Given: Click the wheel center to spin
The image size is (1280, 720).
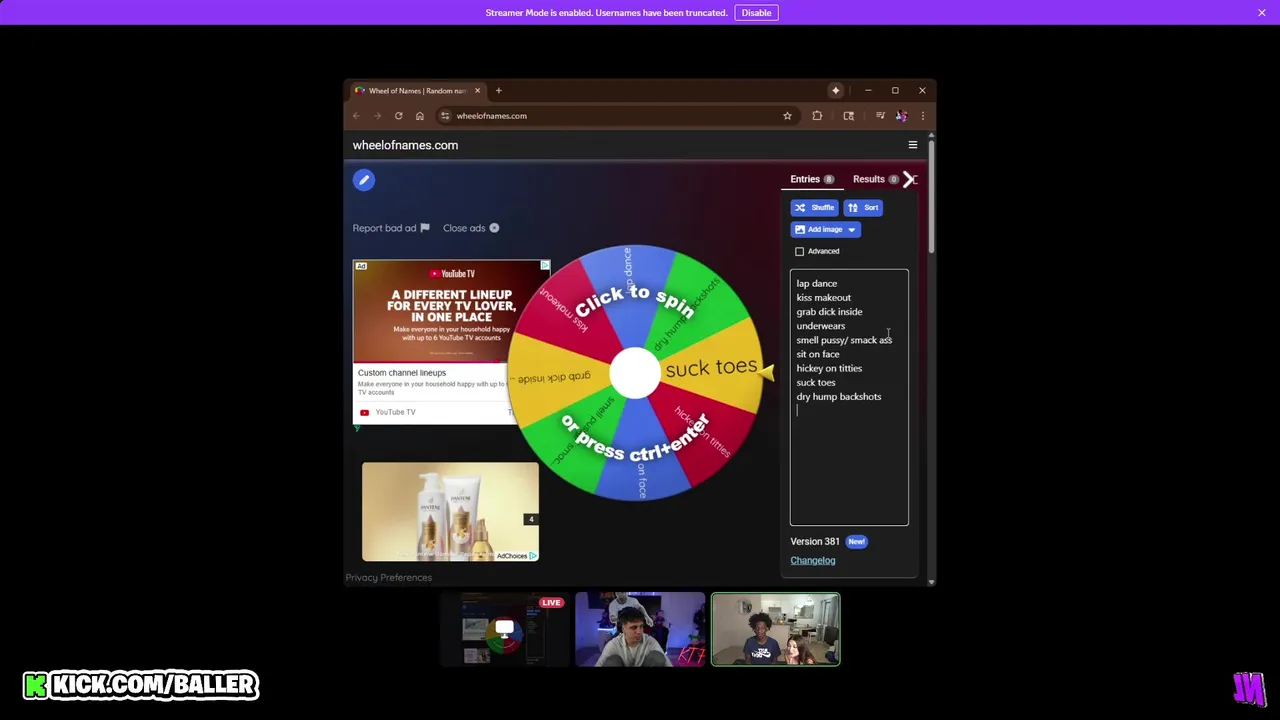Looking at the screenshot, I should 636,373.
